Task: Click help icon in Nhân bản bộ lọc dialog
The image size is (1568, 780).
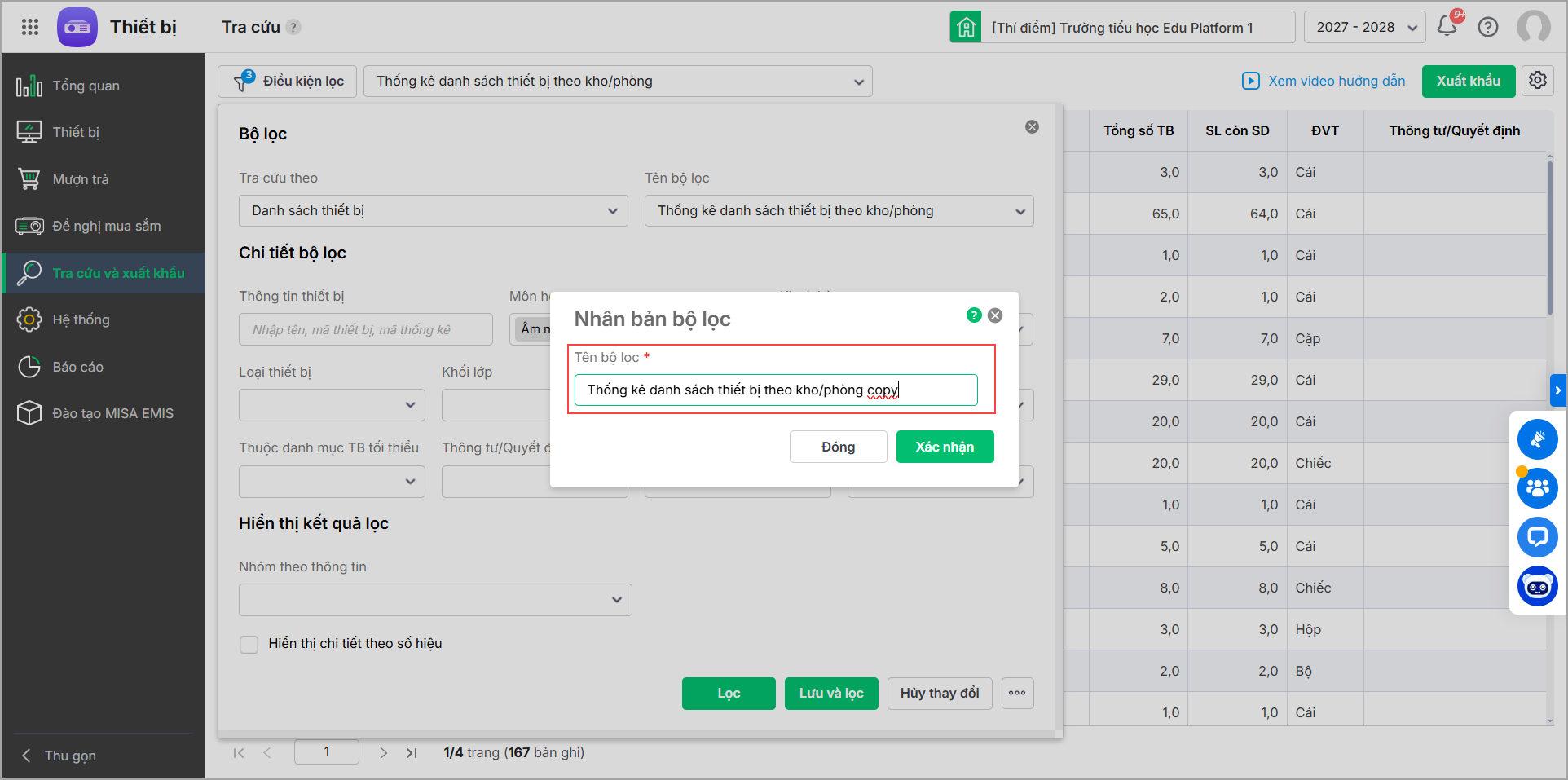Action: click(974, 315)
